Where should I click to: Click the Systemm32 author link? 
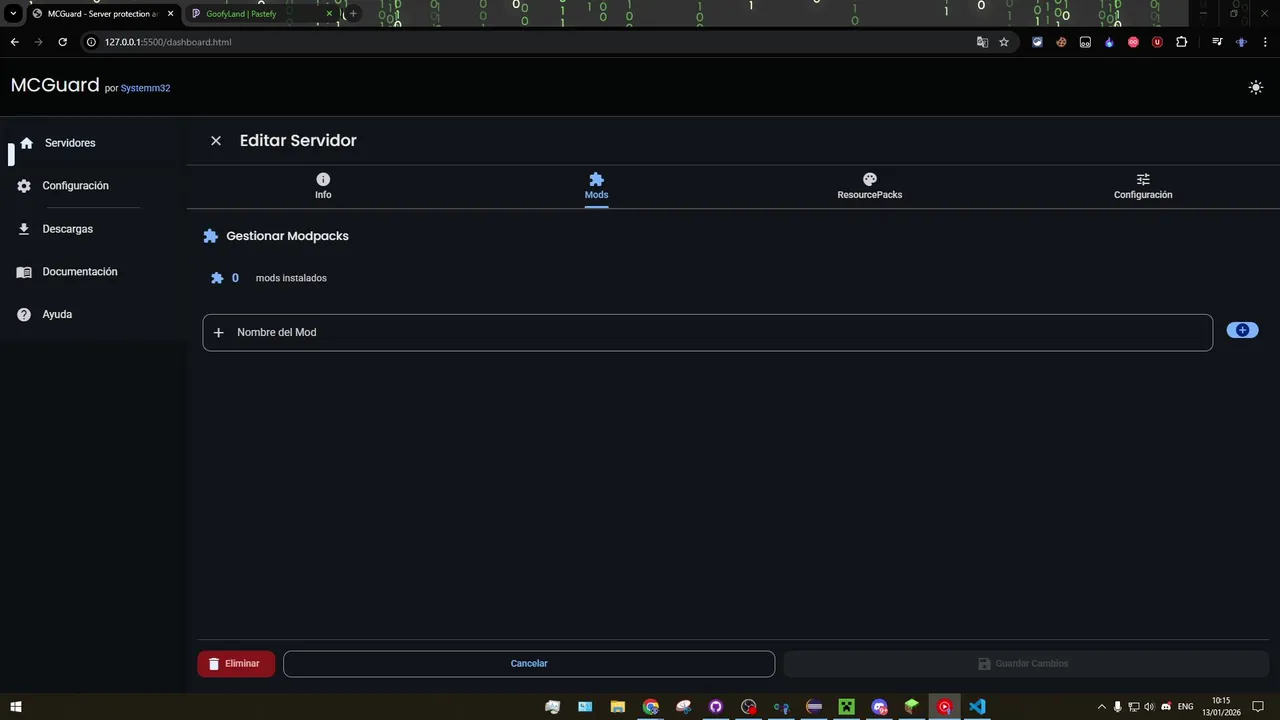coord(145,88)
